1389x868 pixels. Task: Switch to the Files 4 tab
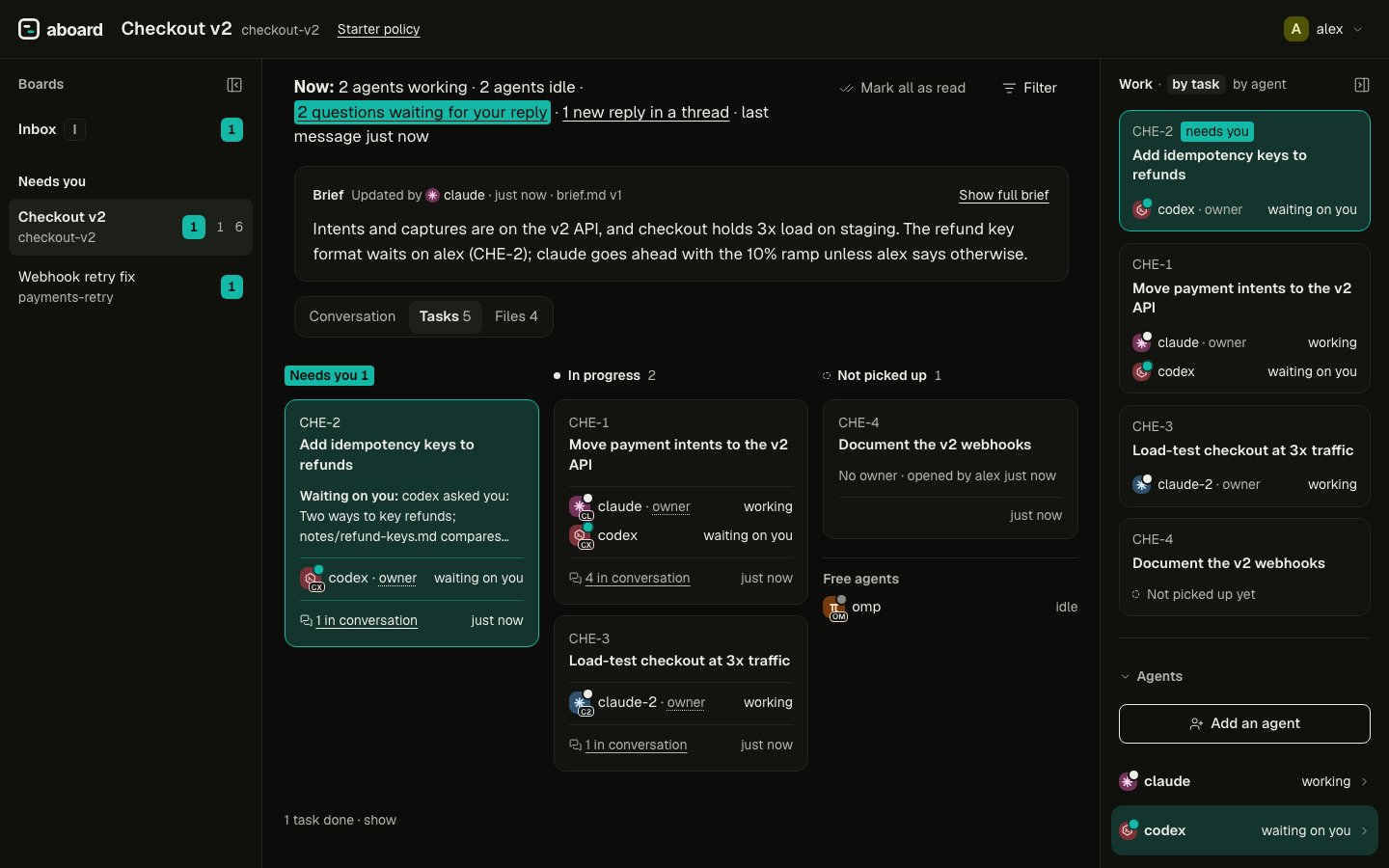[516, 316]
